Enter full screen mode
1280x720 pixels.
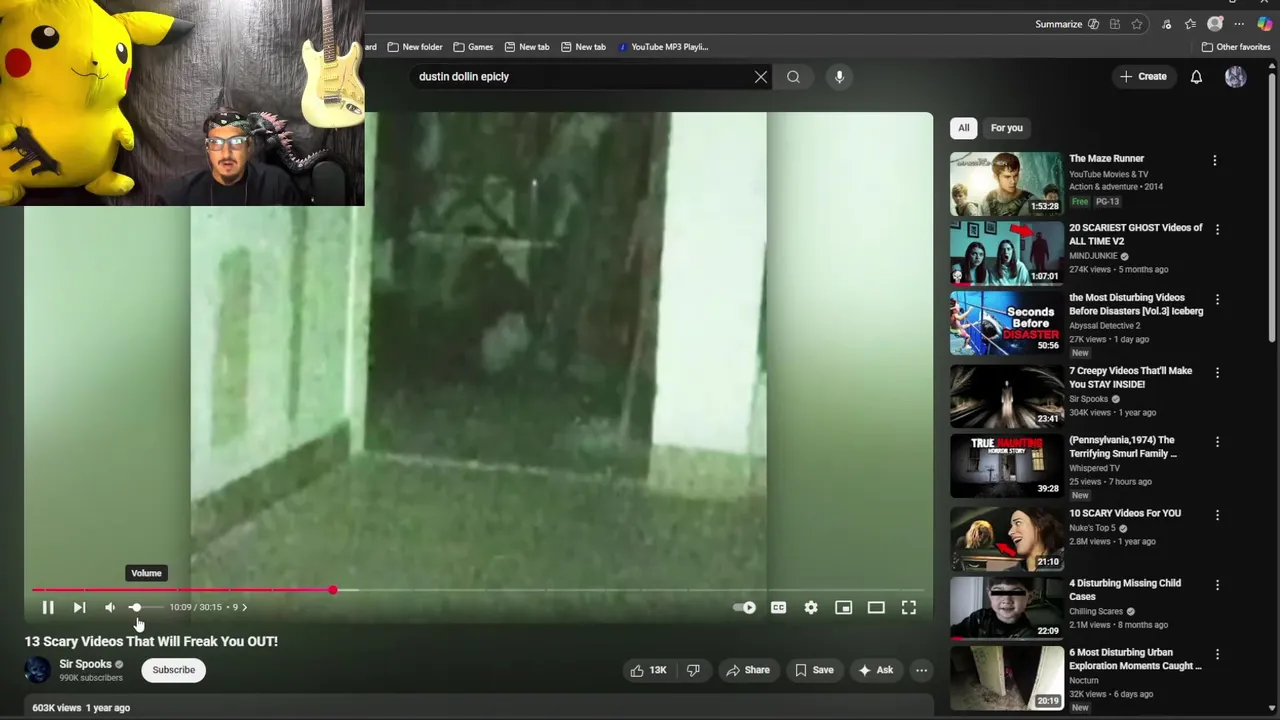(908, 607)
